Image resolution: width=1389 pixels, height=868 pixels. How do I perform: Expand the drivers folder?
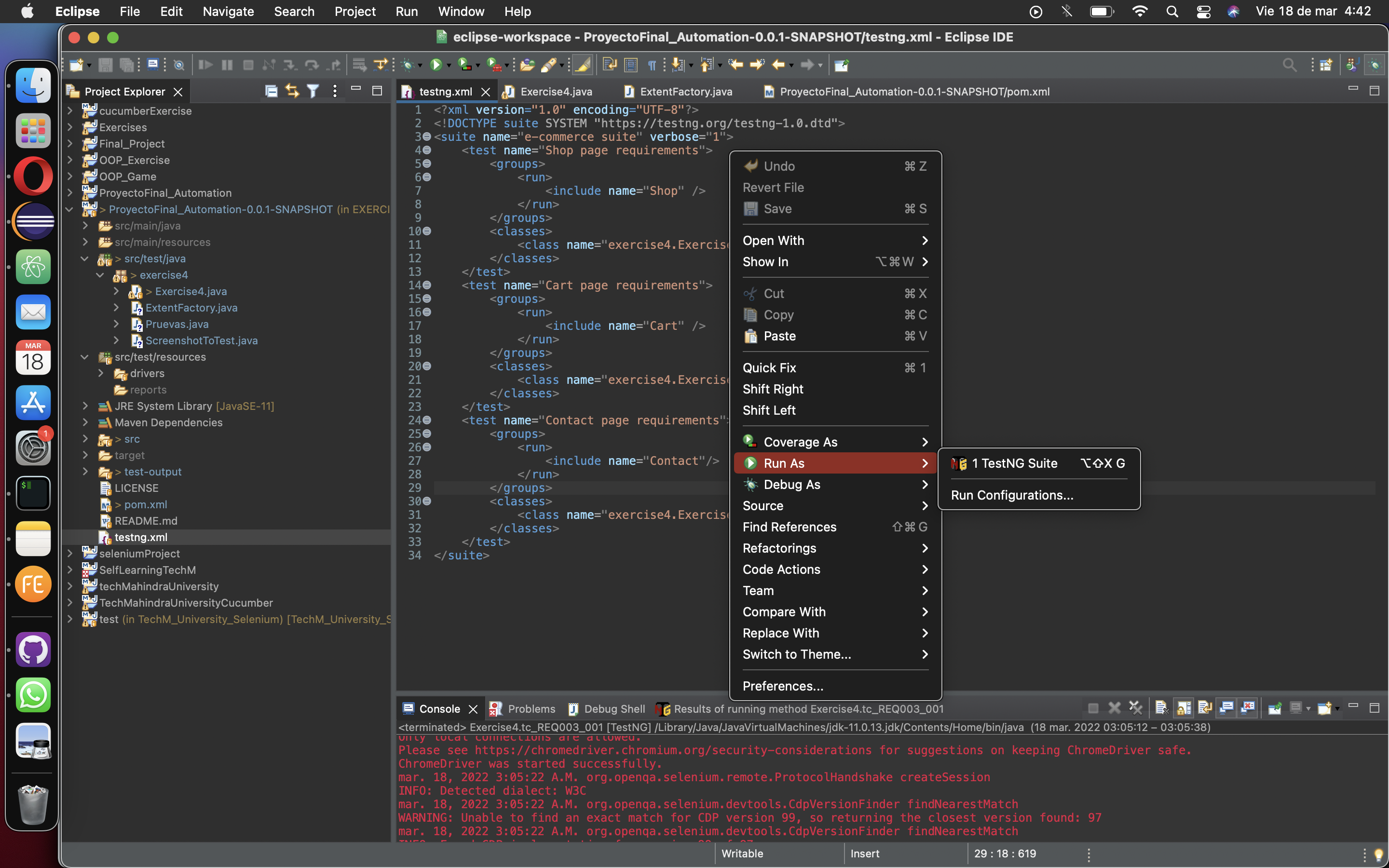(101, 373)
